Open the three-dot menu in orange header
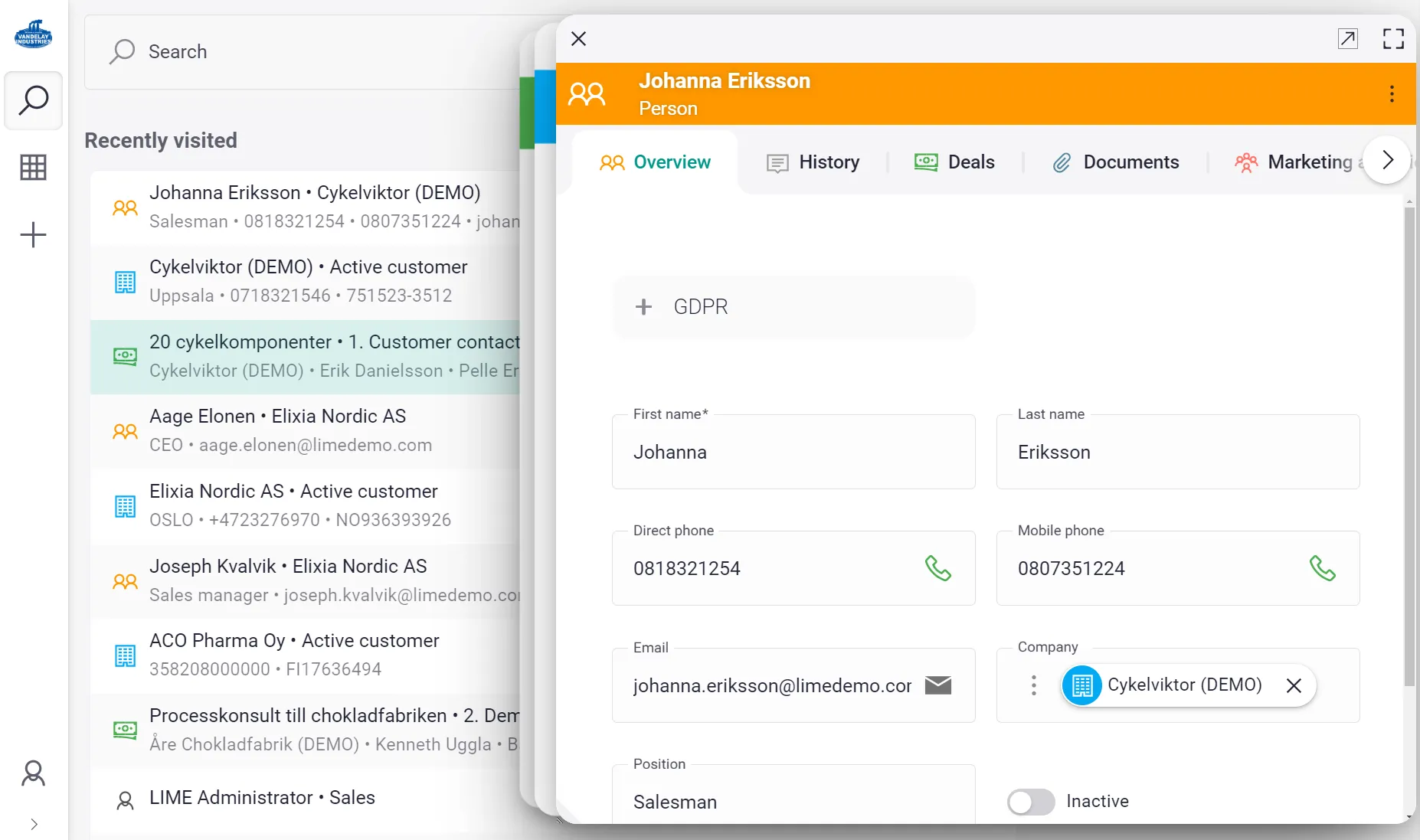Viewport: 1420px width, 840px height. click(x=1392, y=94)
